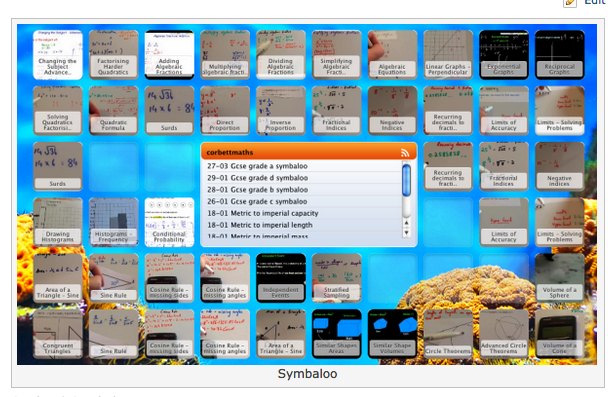Image resolution: width=608 pixels, height=397 pixels.
Task: Click the corbettmaths feed title
Action: (x=230, y=152)
